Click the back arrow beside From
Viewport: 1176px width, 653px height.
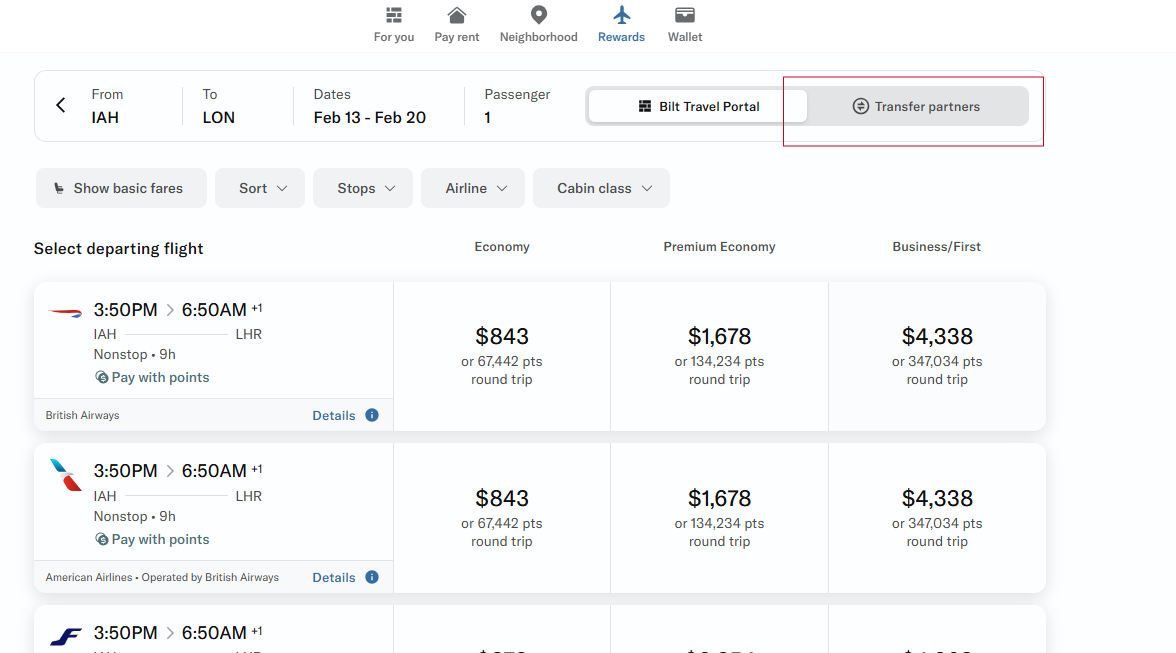click(61, 106)
